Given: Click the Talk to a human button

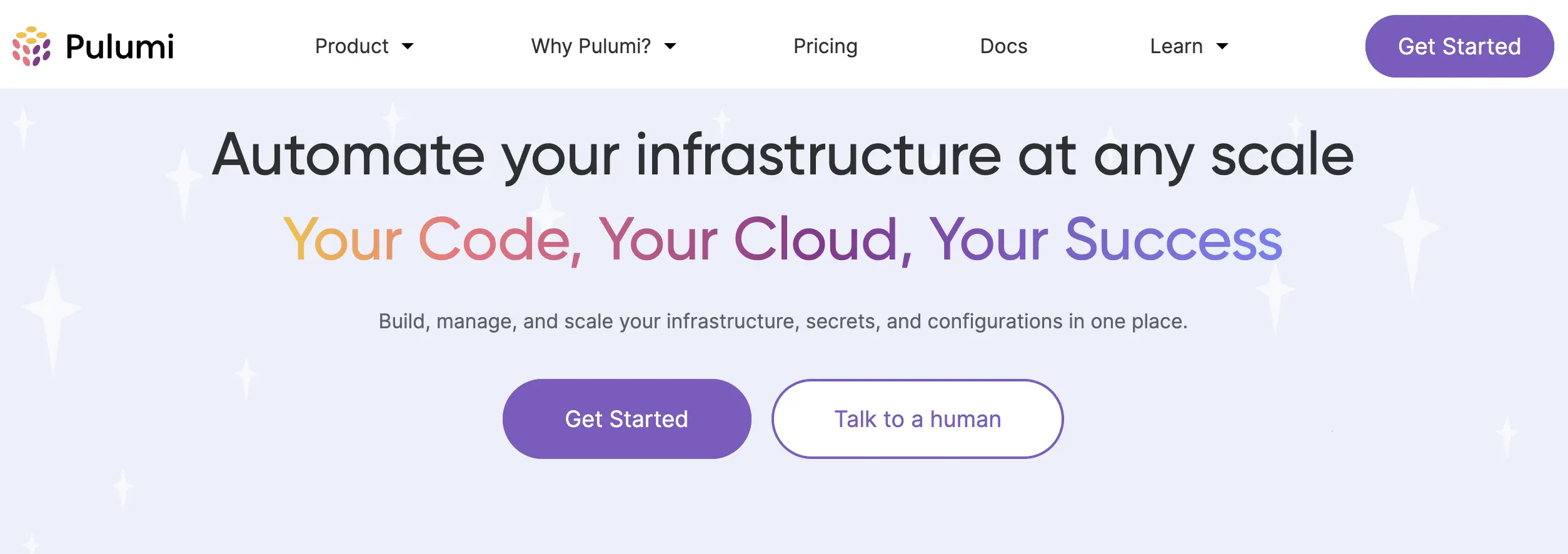Looking at the screenshot, I should (x=917, y=419).
